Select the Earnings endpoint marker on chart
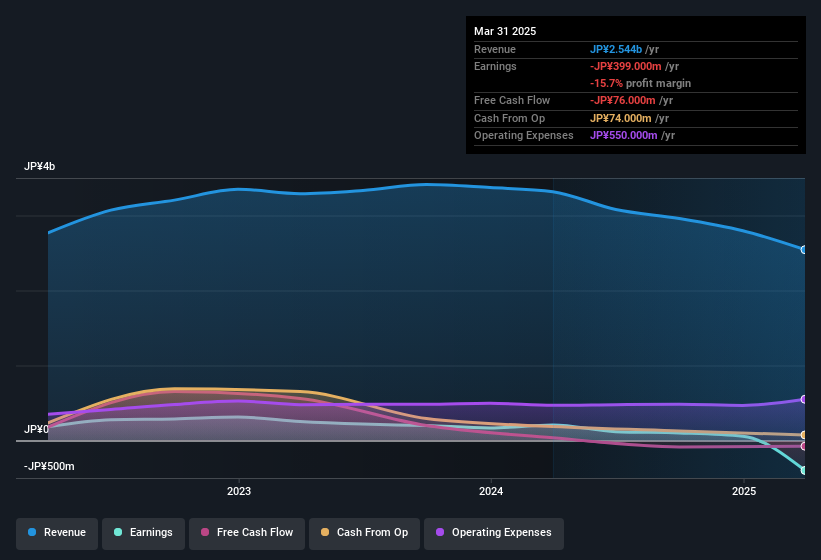This screenshot has height=560, width=821. coord(804,471)
